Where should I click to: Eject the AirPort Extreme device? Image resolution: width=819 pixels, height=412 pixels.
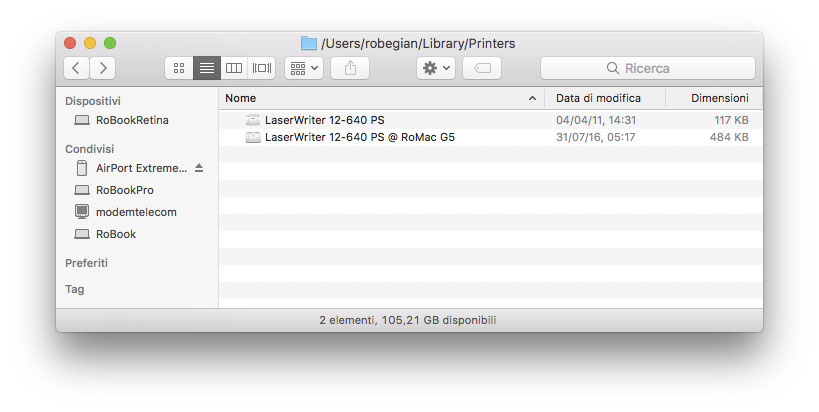tap(199, 168)
